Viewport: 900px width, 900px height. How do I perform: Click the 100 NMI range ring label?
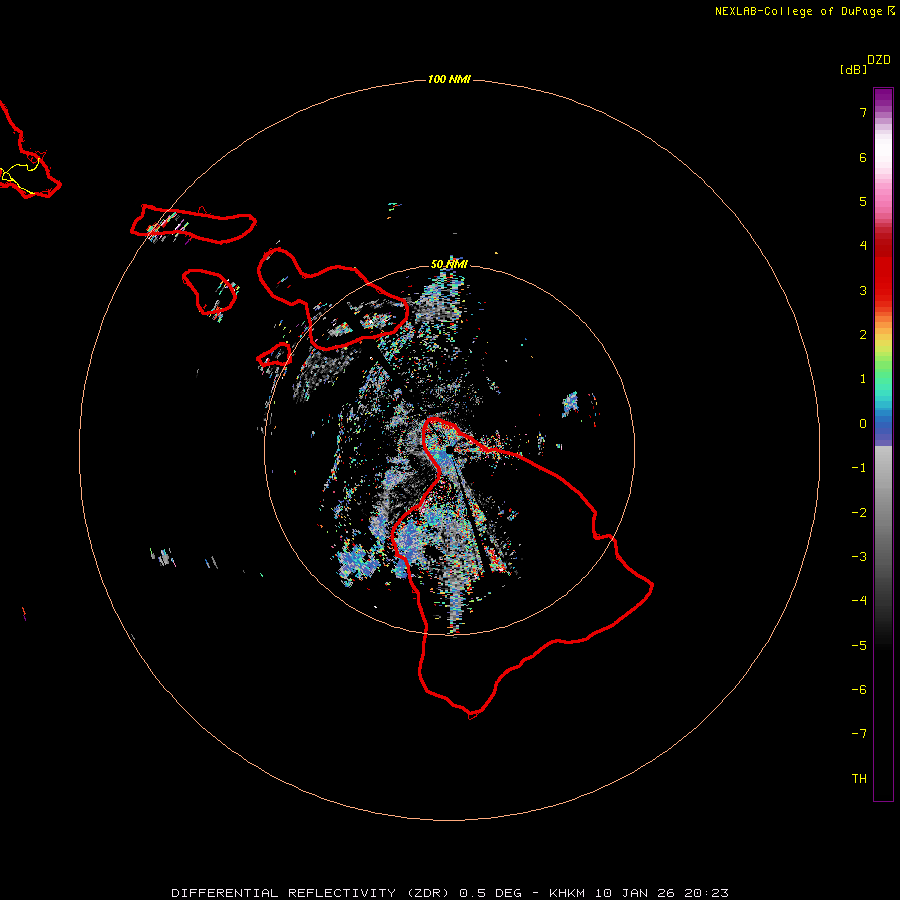[449, 79]
